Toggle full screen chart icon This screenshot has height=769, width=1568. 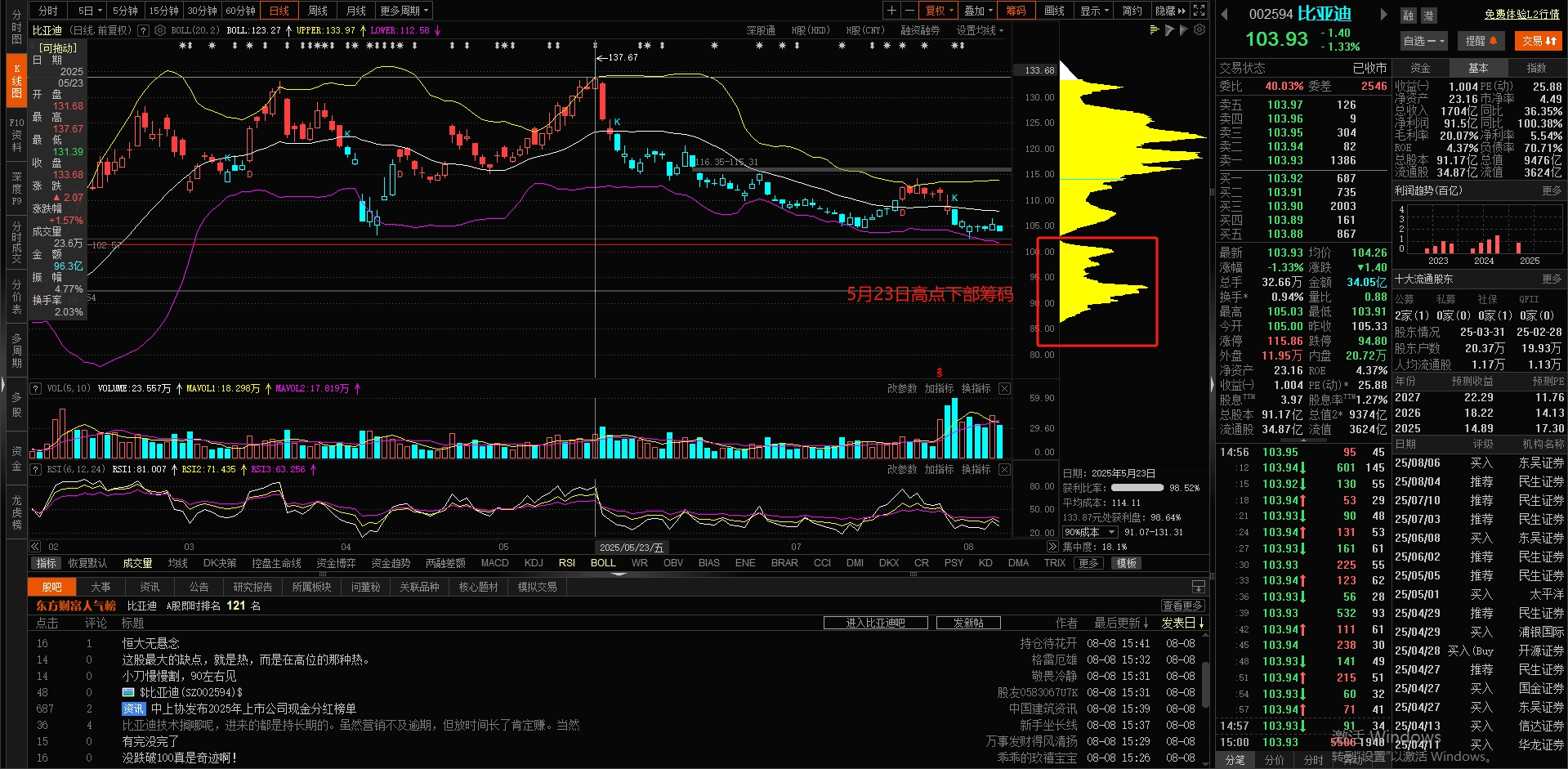coord(1199,11)
